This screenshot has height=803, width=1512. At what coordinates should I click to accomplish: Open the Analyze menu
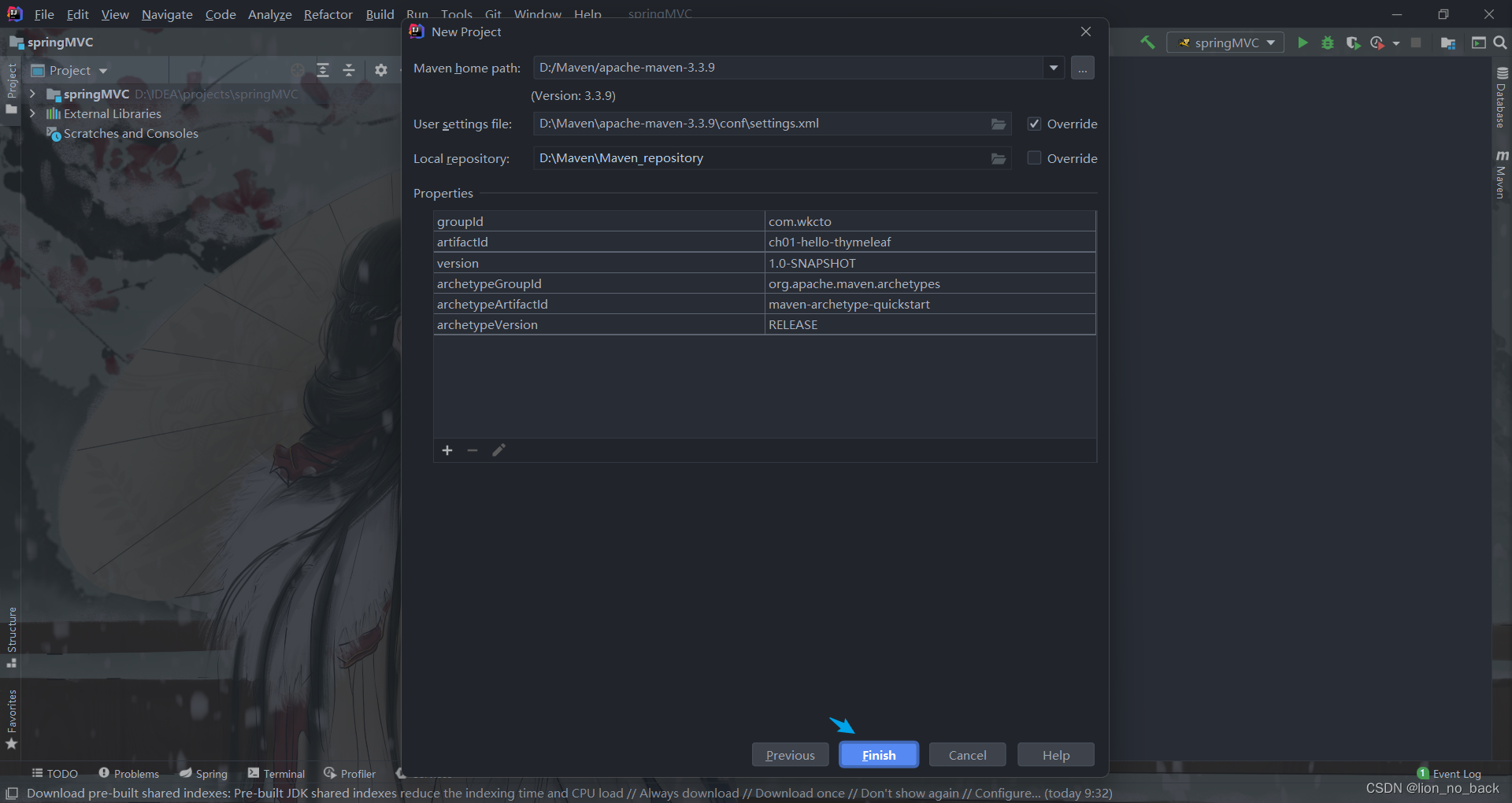(269, 14)
